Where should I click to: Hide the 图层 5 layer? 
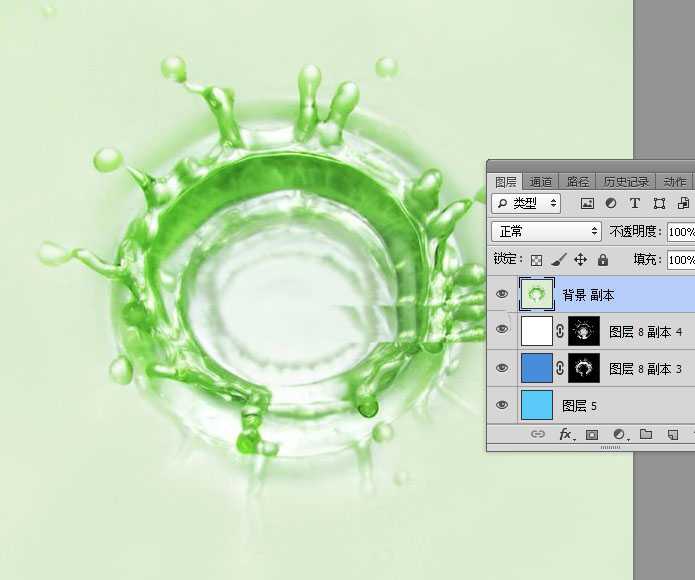click(x=502, y=405)
